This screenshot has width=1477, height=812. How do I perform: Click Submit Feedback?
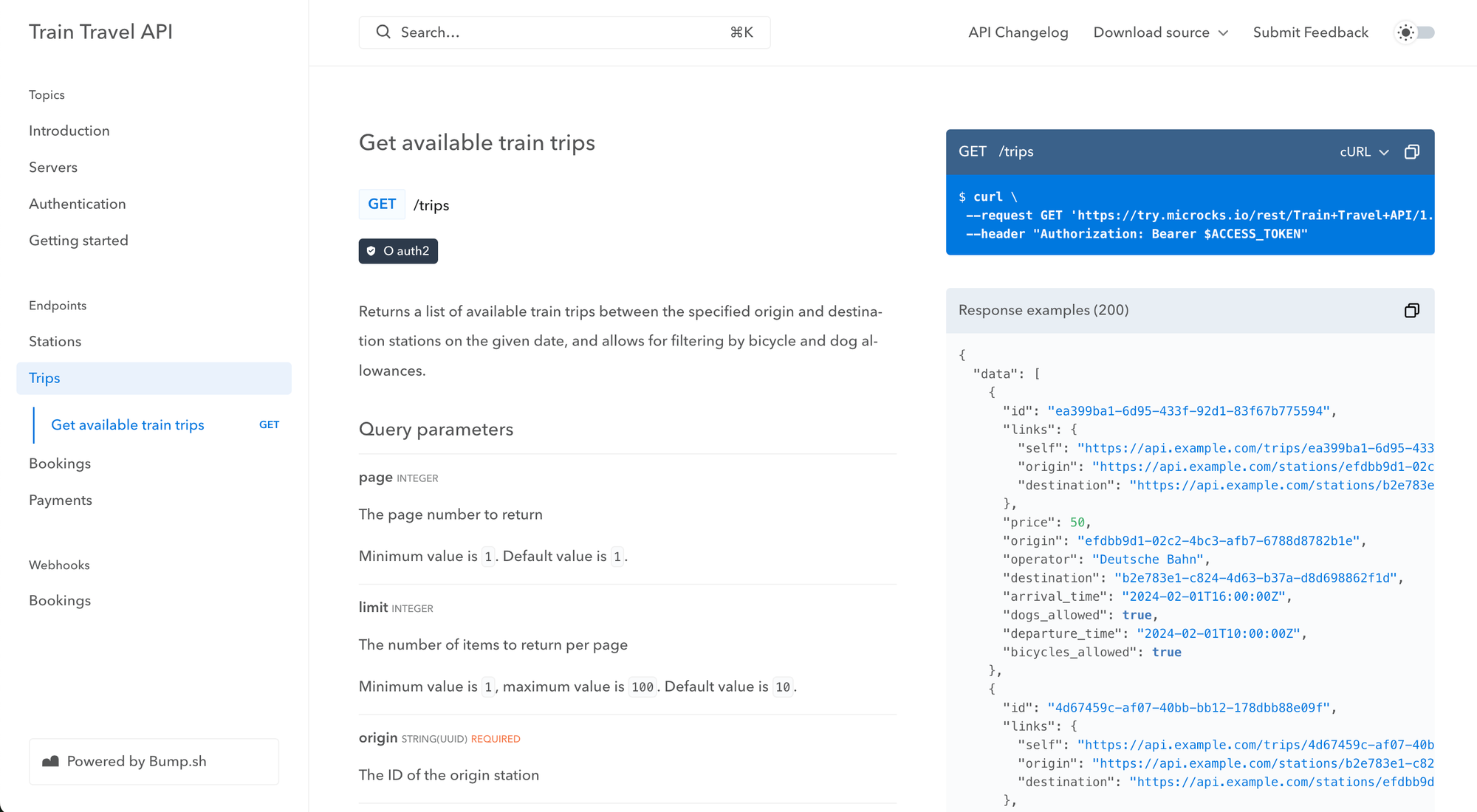pos(1310,32)
